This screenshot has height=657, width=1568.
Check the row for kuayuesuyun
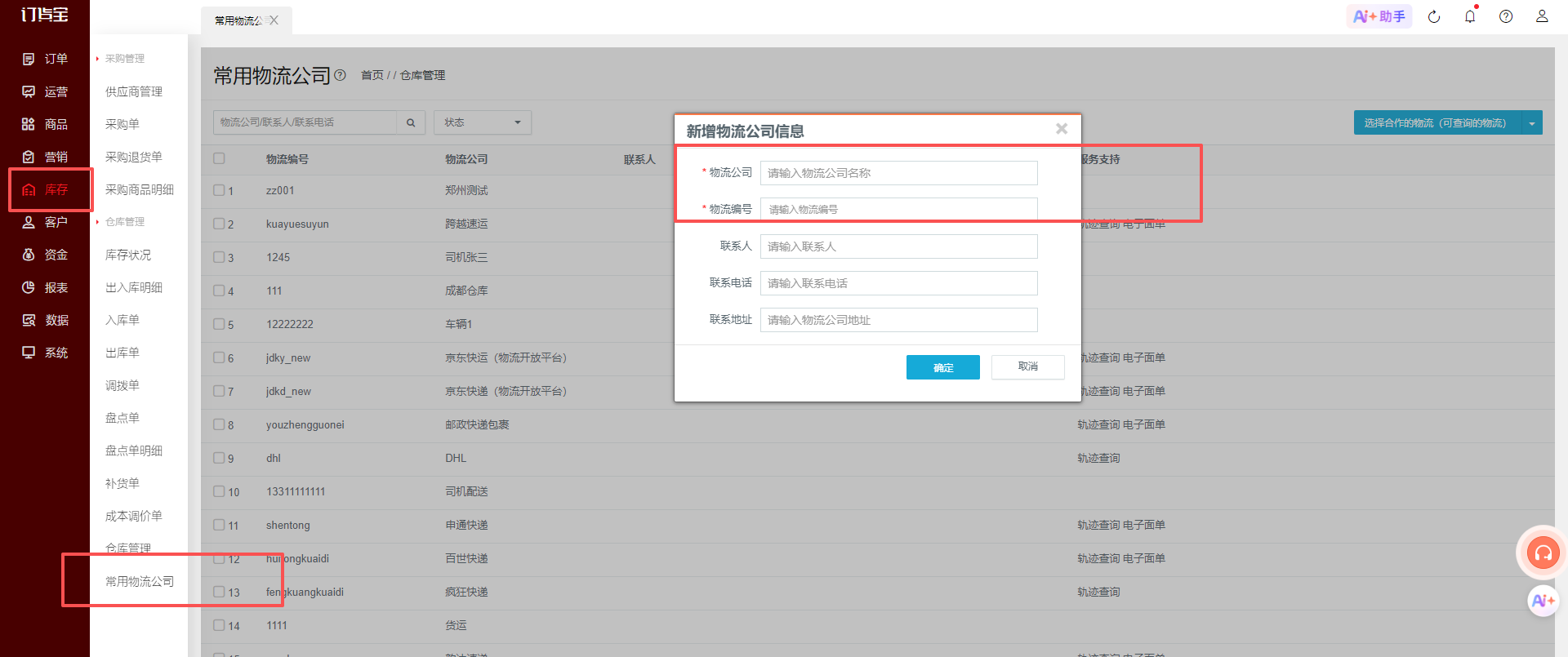point(219,224)
